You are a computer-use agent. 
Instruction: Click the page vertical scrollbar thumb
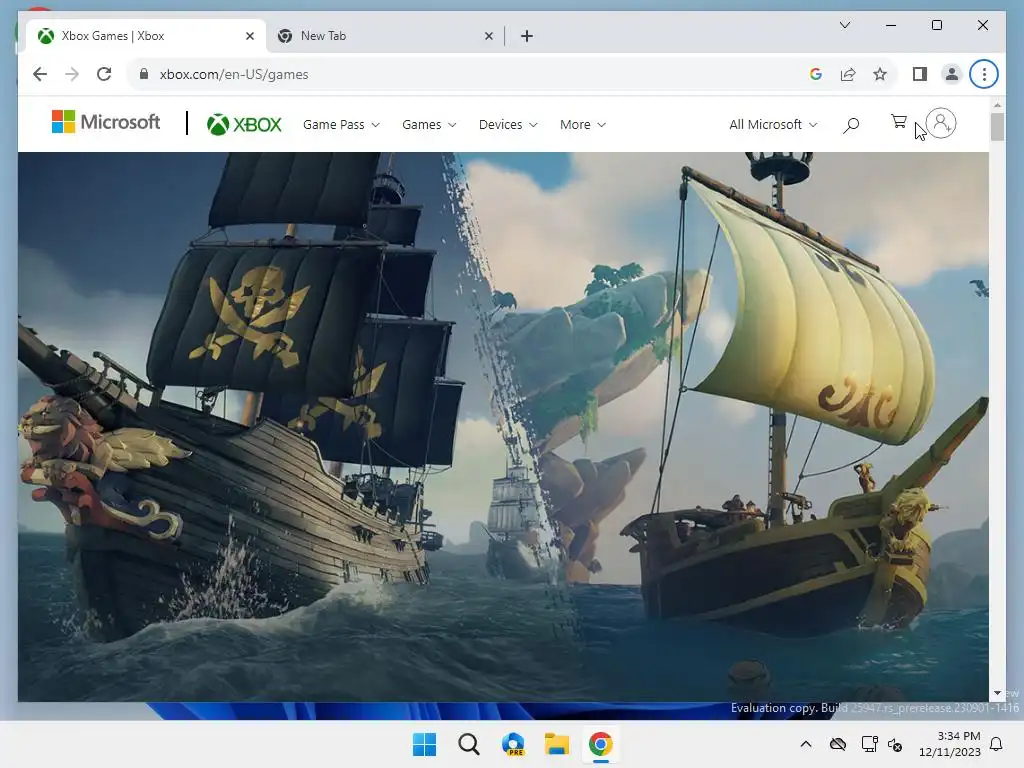997,127
